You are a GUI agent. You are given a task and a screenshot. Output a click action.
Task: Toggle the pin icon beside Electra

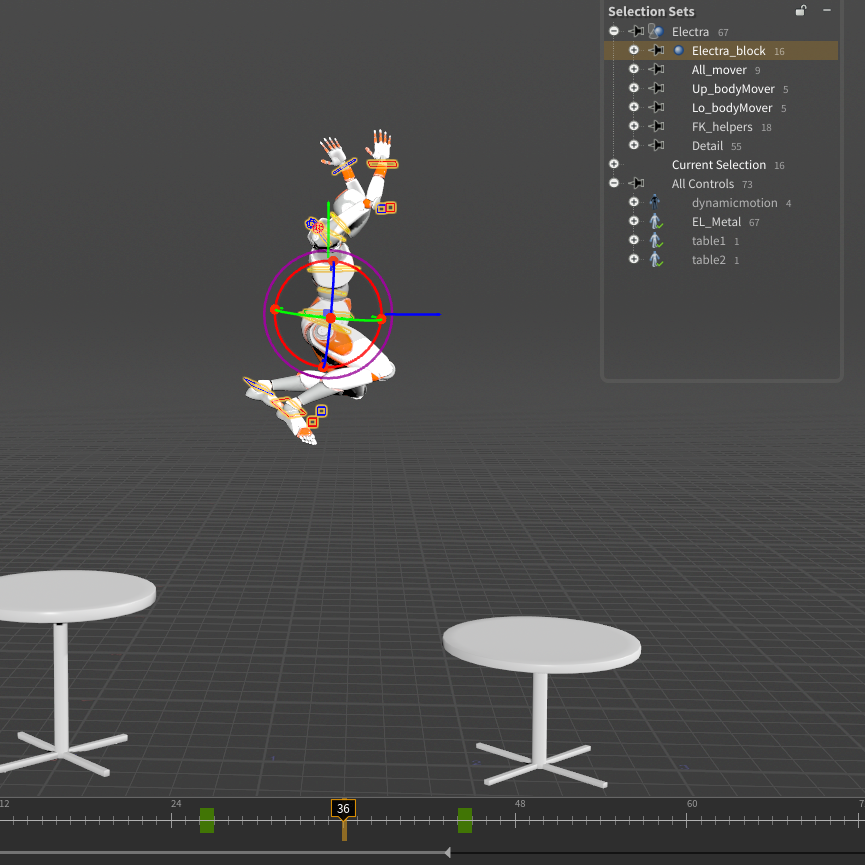(636, 31)
